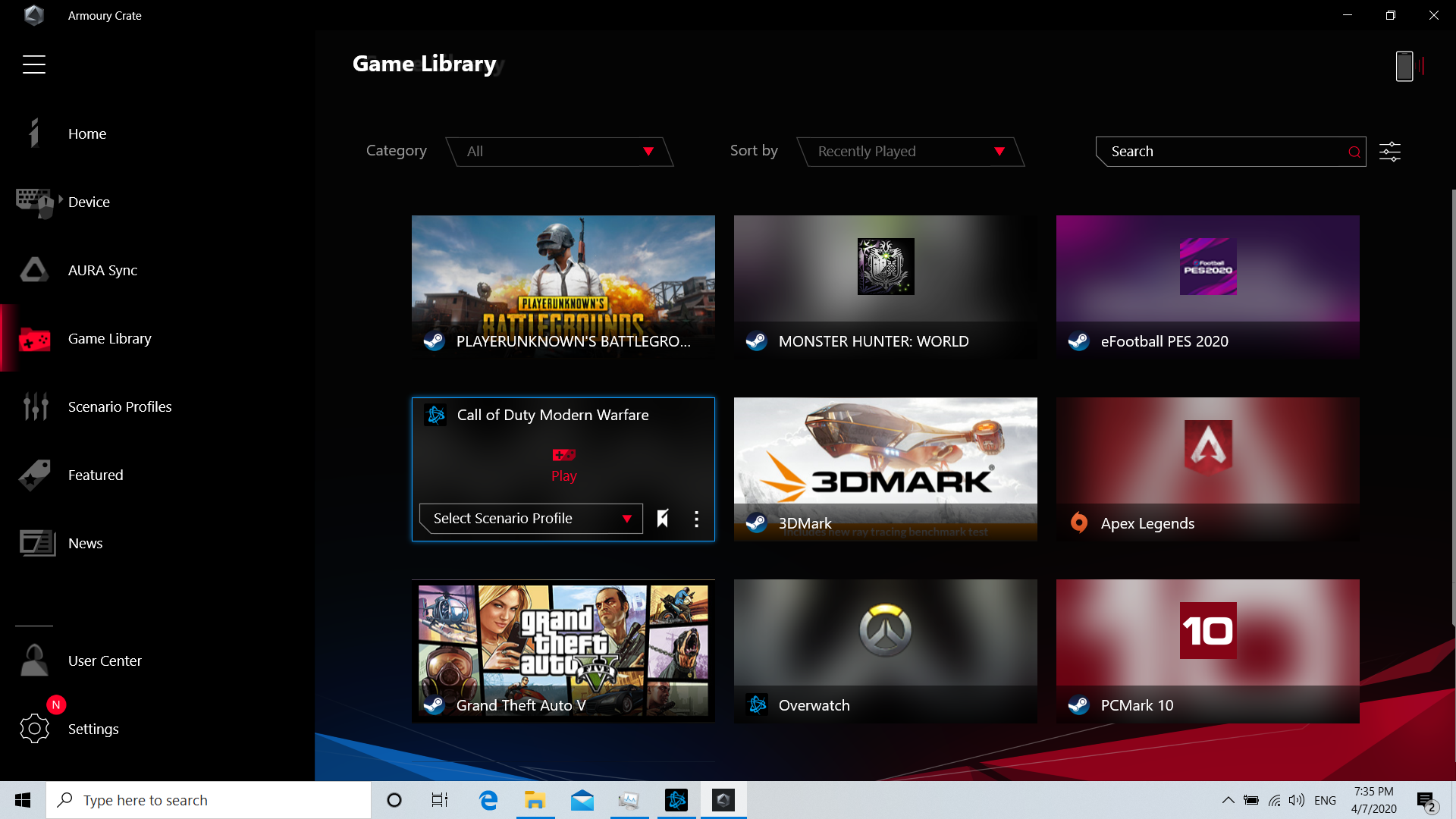Click the Origin icon on Apex Legends
Viewport: 1456px width, 819px height.
(1078, 522)
